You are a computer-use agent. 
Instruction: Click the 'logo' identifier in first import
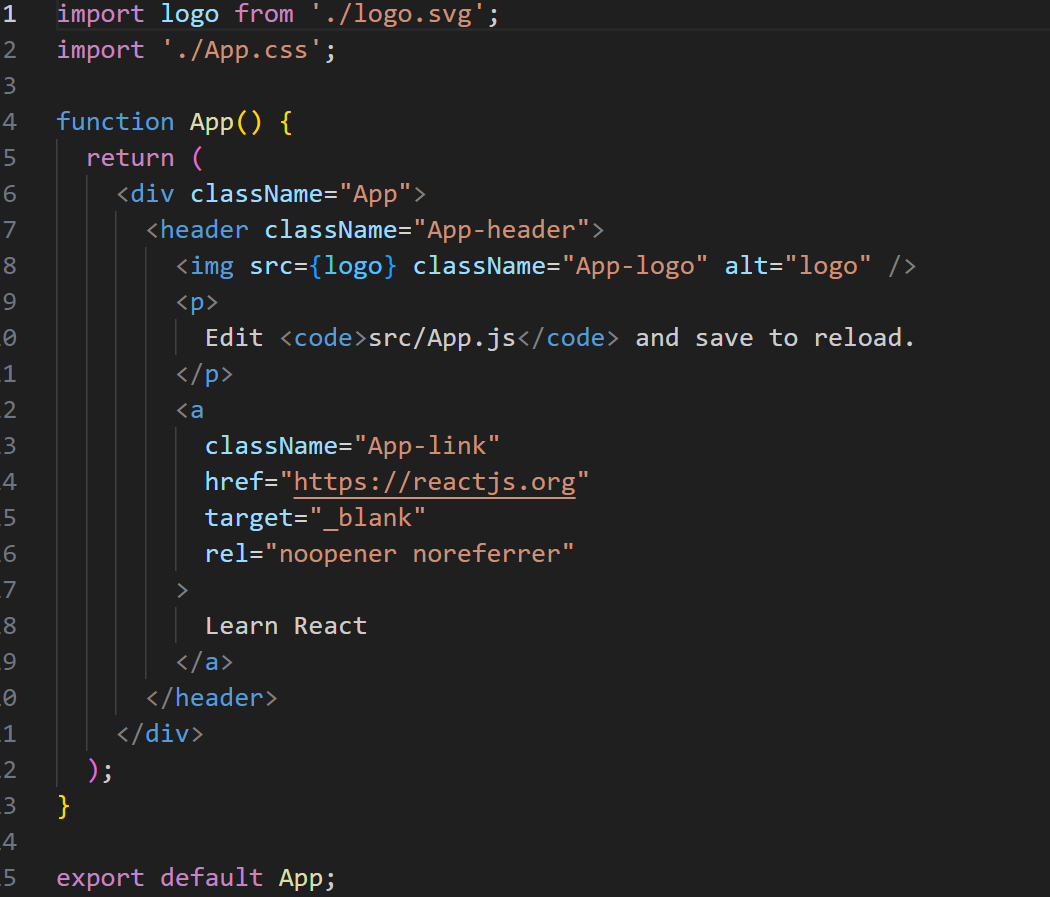(190, 14)
